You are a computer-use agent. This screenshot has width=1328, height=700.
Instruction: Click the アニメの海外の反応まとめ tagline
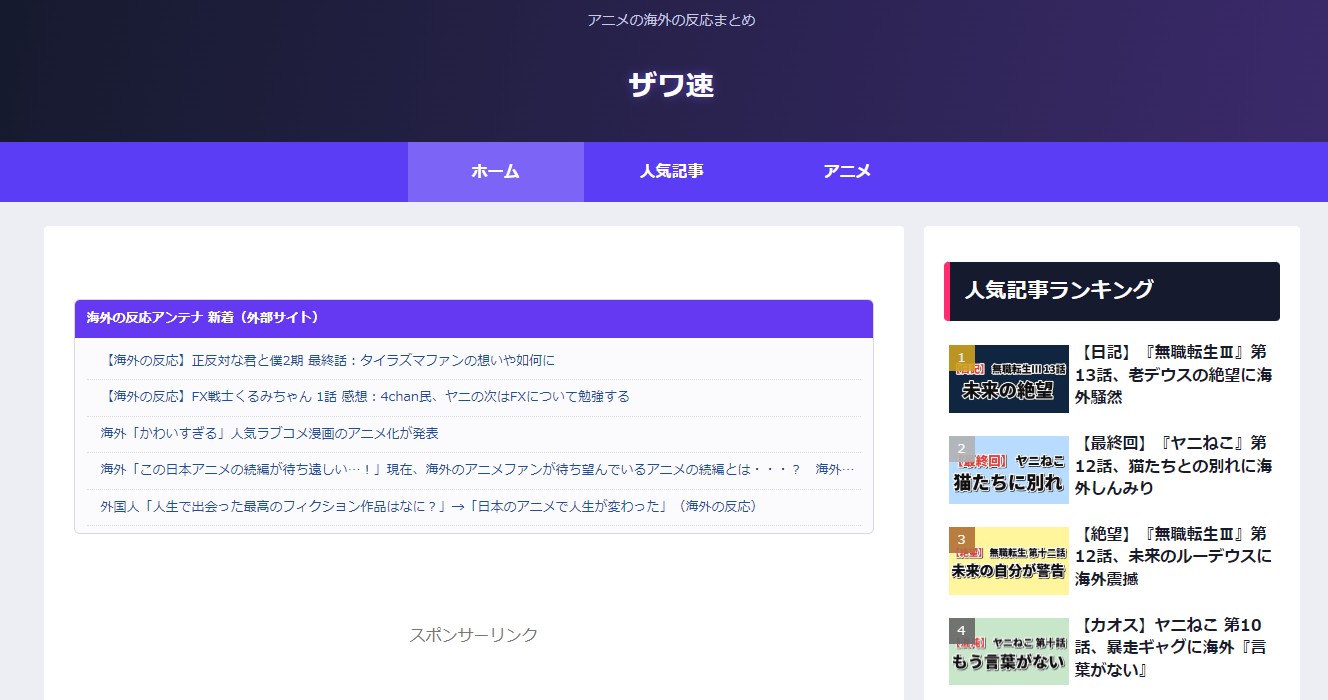(x=671, y=20)
